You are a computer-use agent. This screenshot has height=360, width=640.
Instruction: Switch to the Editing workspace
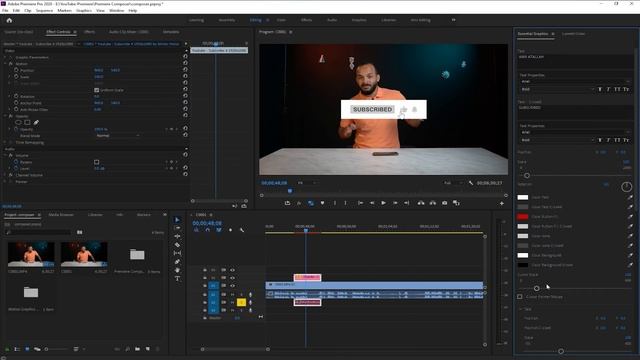click(x=256, y=20)
